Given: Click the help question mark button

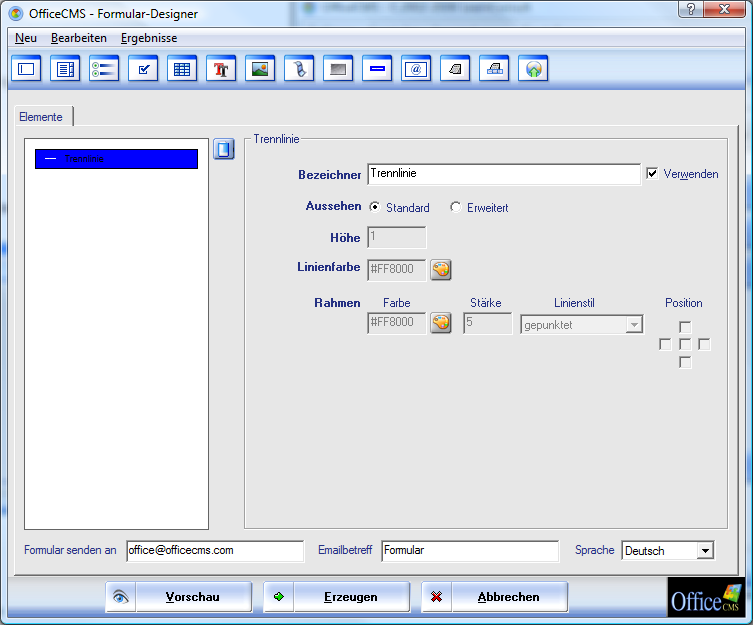Looking at the screenshot, I should tap(691, 9).
